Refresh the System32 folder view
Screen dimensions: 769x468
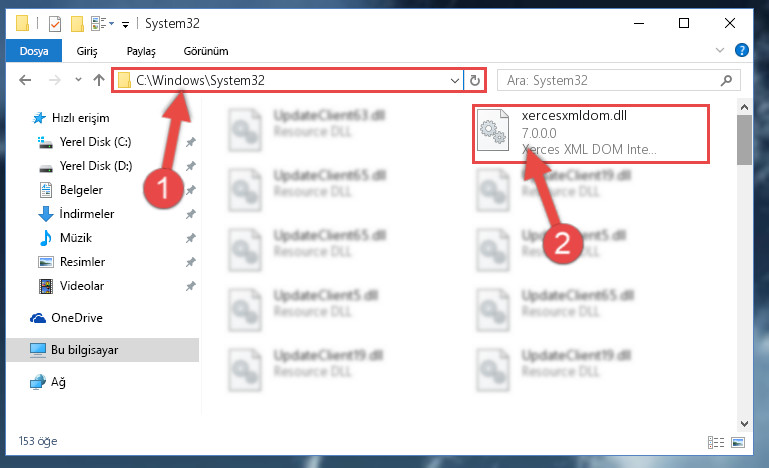(x=474, y=80)
